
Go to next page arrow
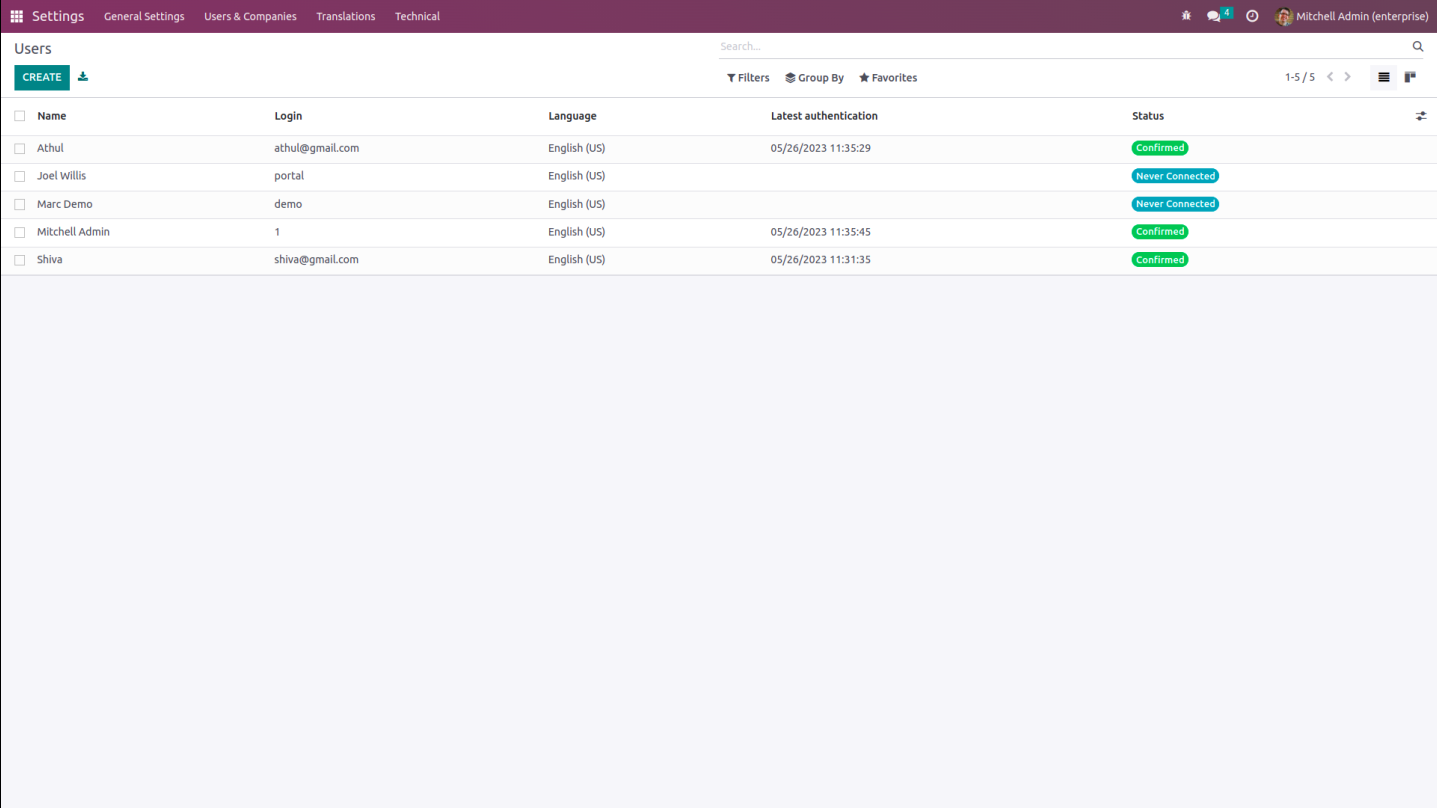(x=1348, y=77)
